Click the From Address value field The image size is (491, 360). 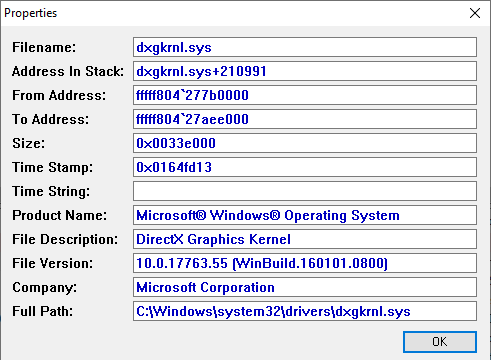coord(305,95)
